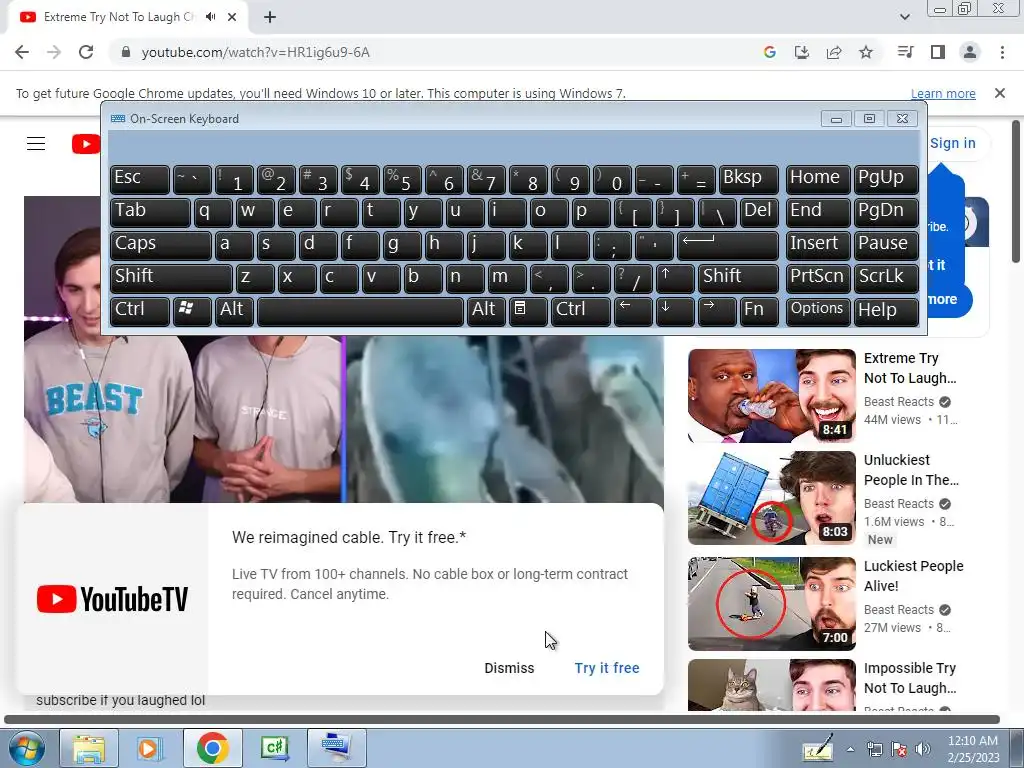Open Impossible Try Not To Laugh video title
Screen dimensions: 1024x768
pyautogui.click(x=910, y=678)
